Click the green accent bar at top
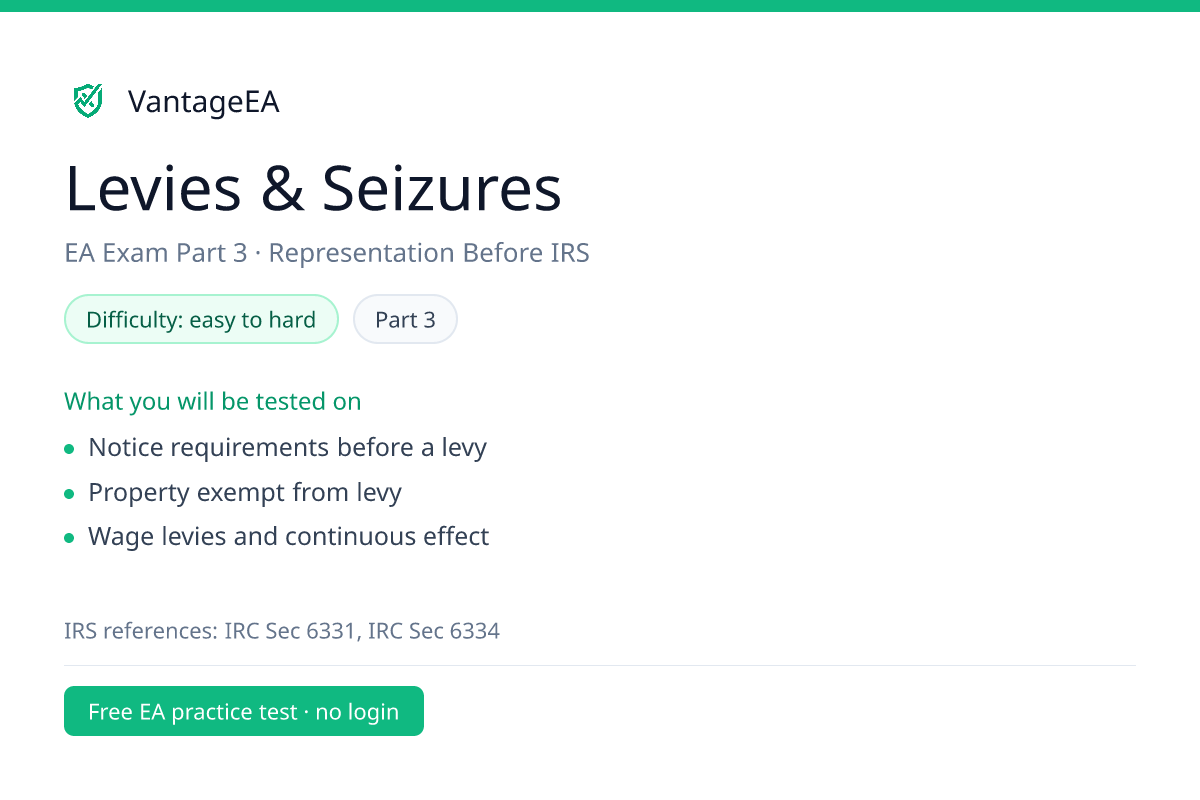This screenshot has width=1200, height=800. click(x=600, y=5)
